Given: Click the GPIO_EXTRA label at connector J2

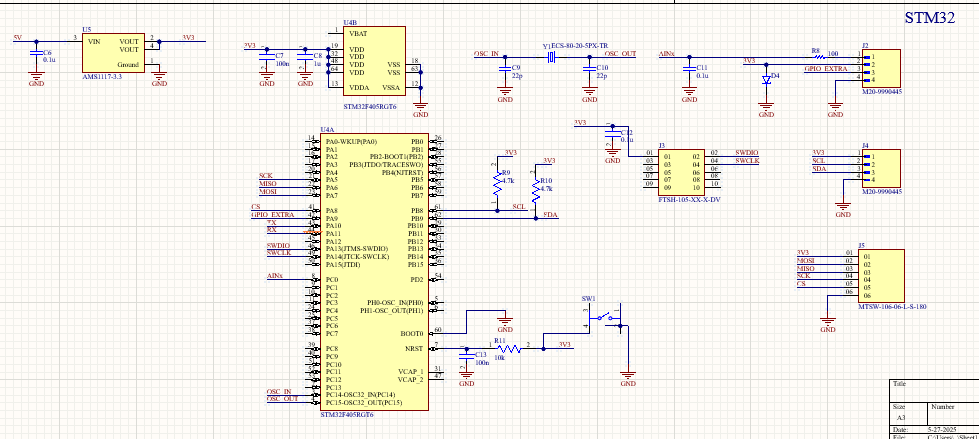Looking at the screenshot, I should pyautogui.click(x=825, y=69).
